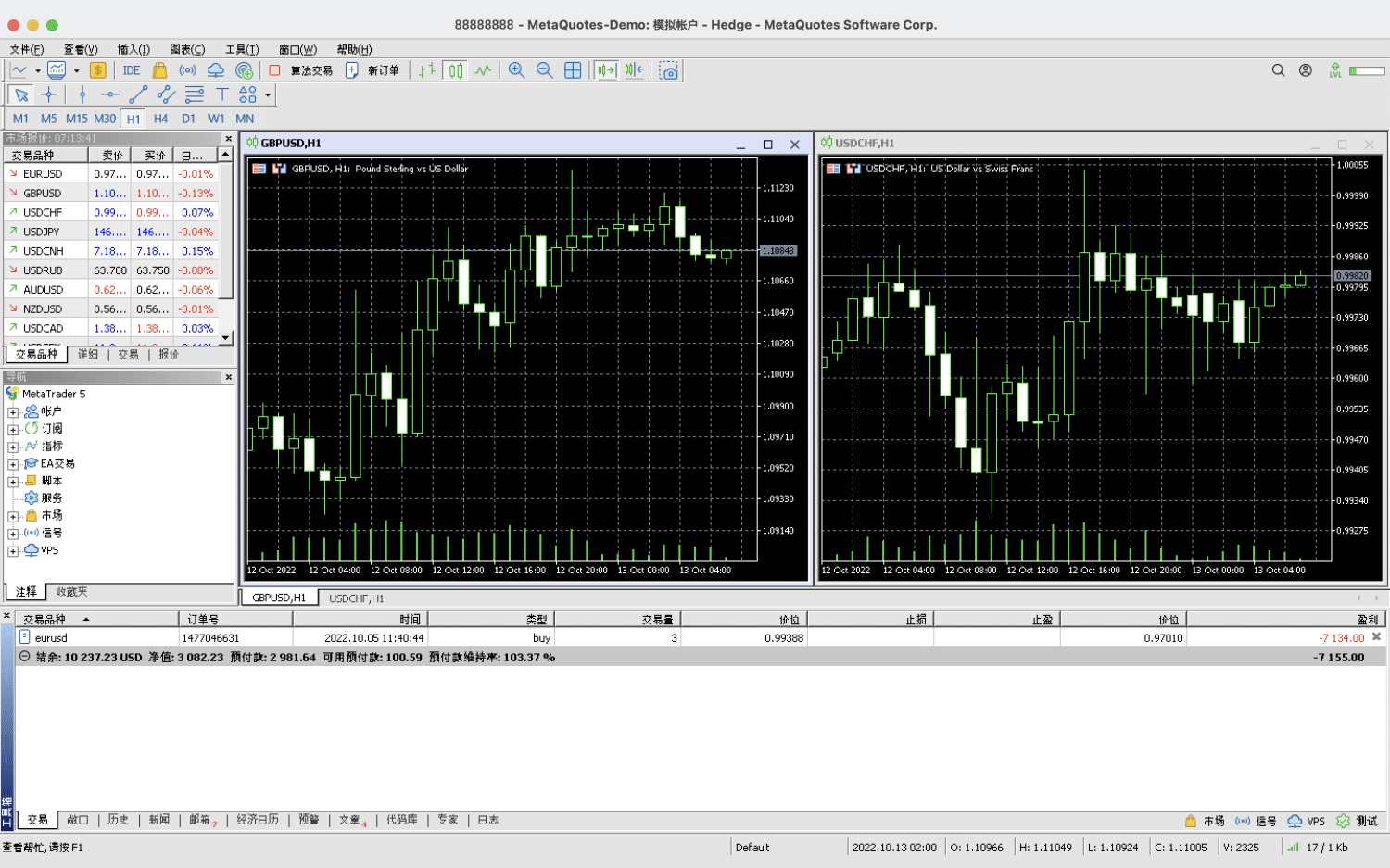Toggle chart auto scroll to end
Viewport: 1390px width, 868px height.
(x=606, y=70)
